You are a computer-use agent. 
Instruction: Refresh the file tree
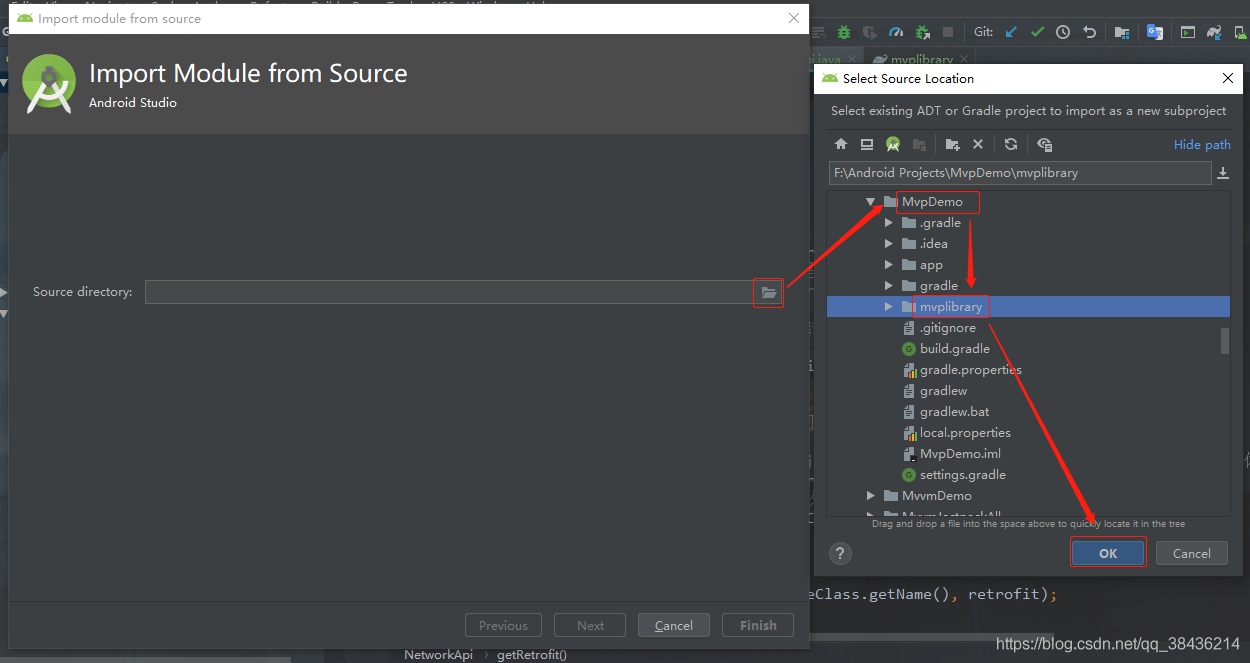tap(1011, 144)
